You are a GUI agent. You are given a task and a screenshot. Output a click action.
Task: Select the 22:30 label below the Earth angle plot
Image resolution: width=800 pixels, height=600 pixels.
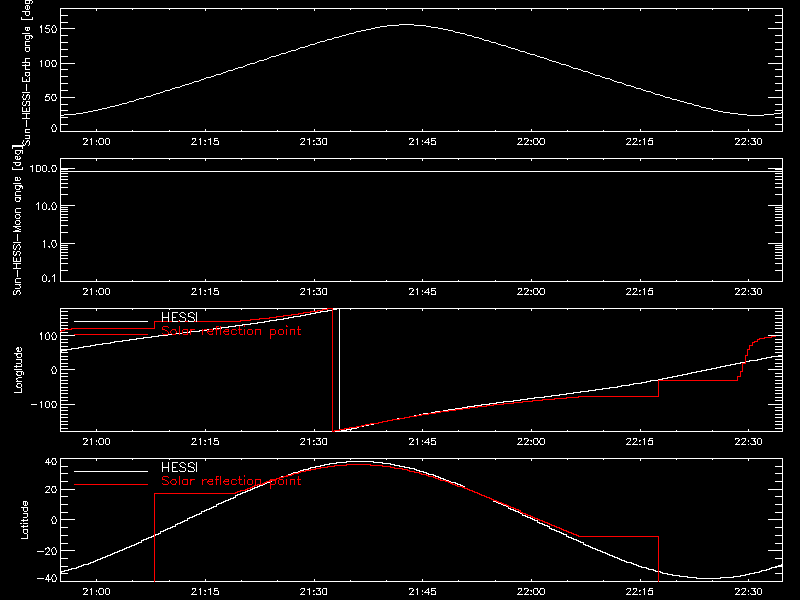(748, 142)
